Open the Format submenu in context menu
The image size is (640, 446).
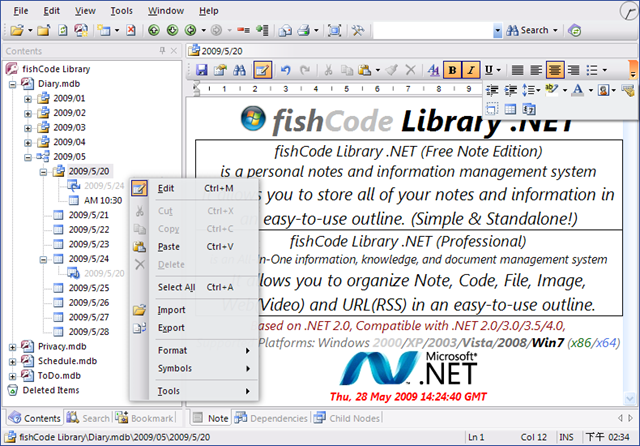click(x=194, y=351)
